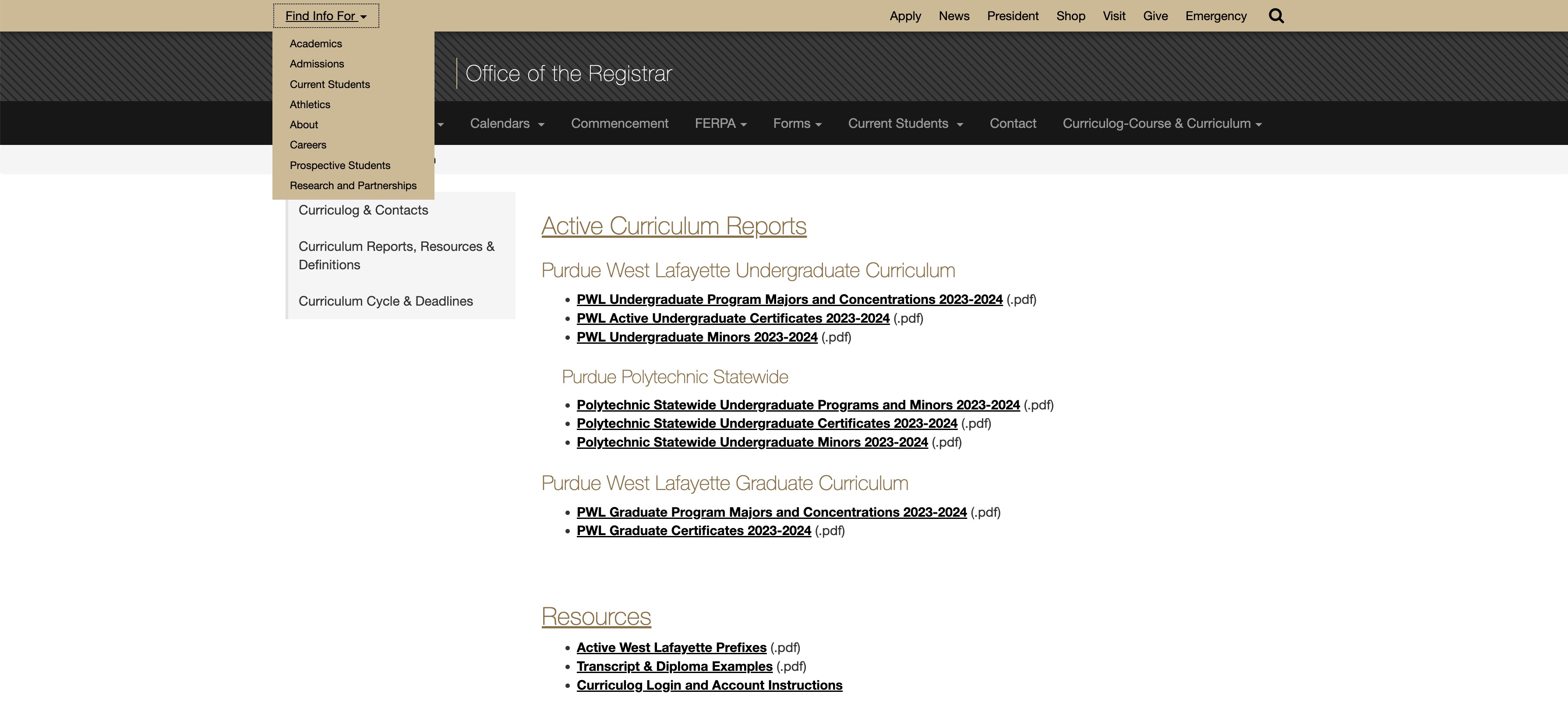Choose Admissions in the Find Info For menu
The height and width of the screenshot is (712, 1568).
317,63
